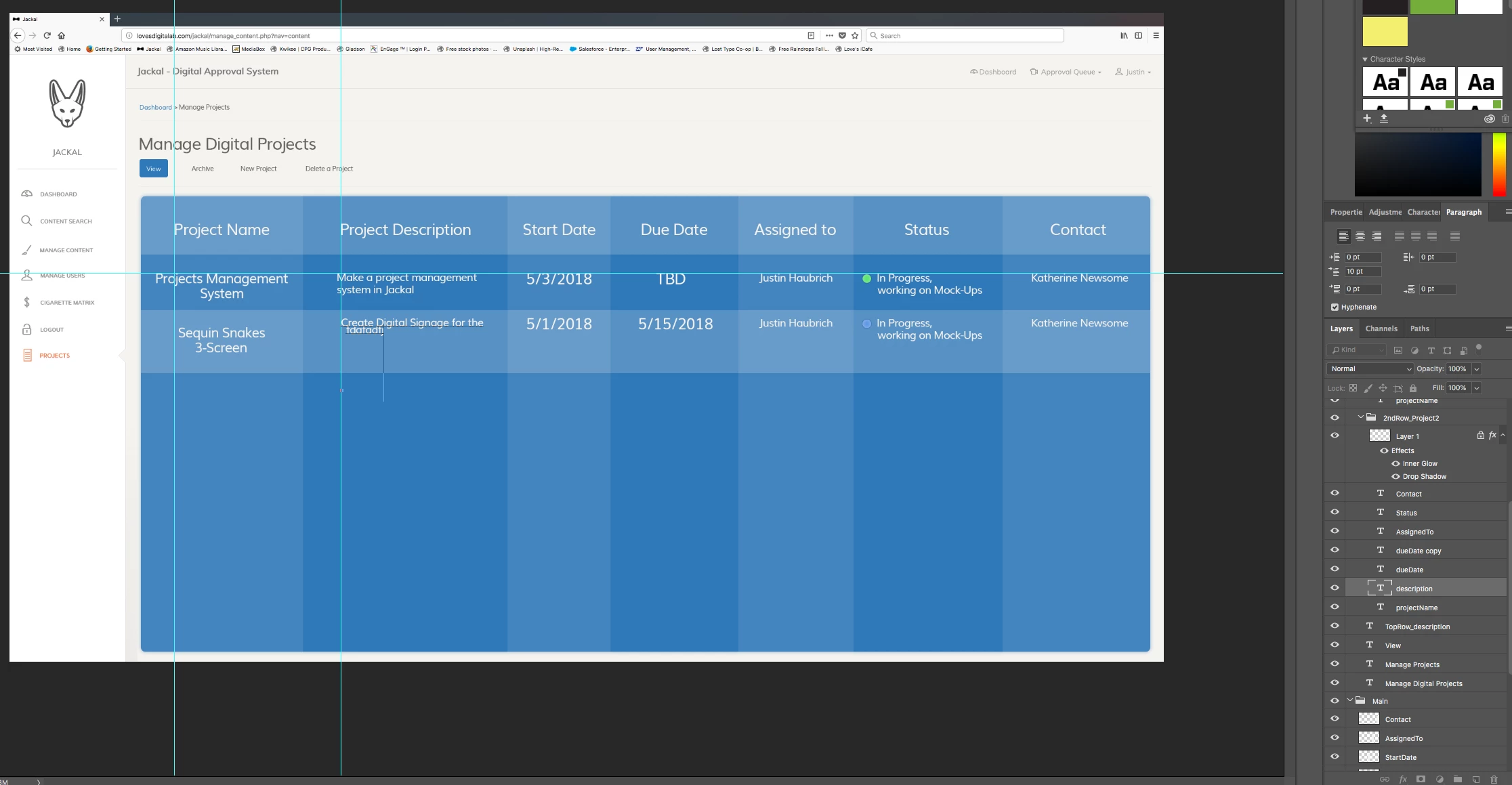
Task: Collapse the 2ndRow_Project2 layer group
Action: pos(1360,417)
